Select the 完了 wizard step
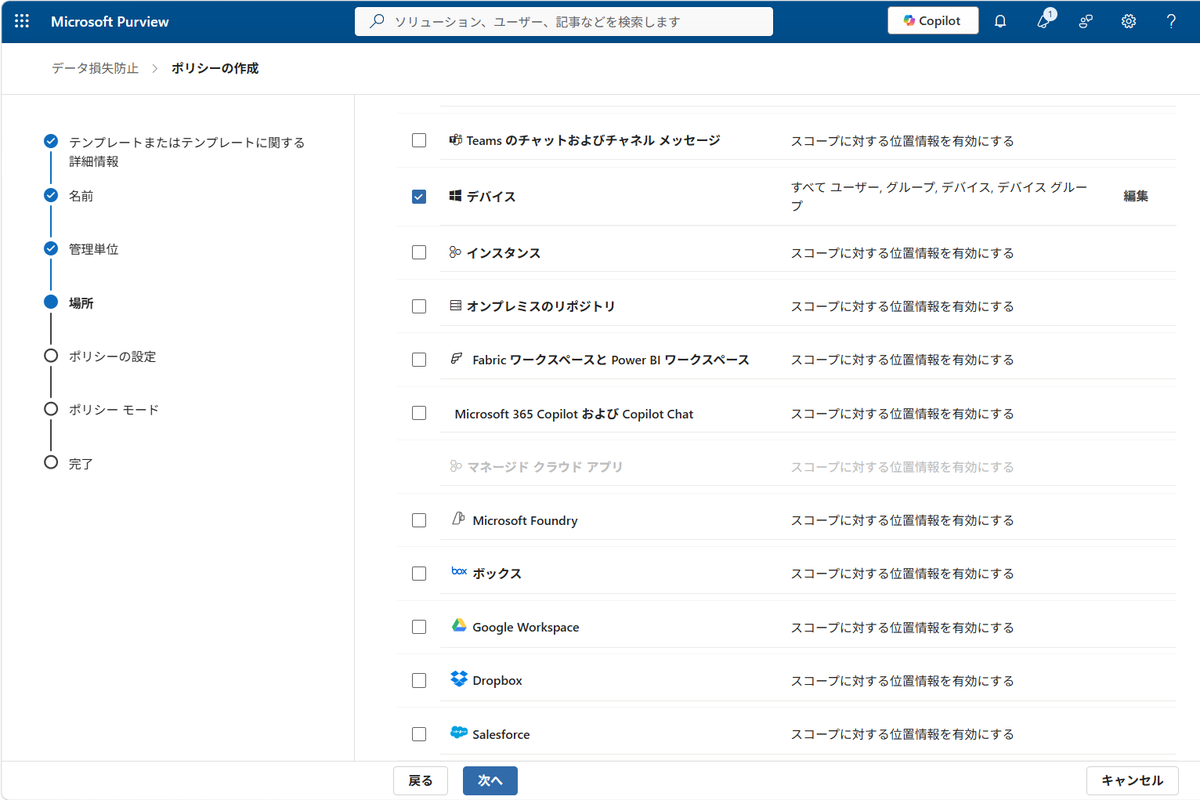 click(x=81, y=464)
